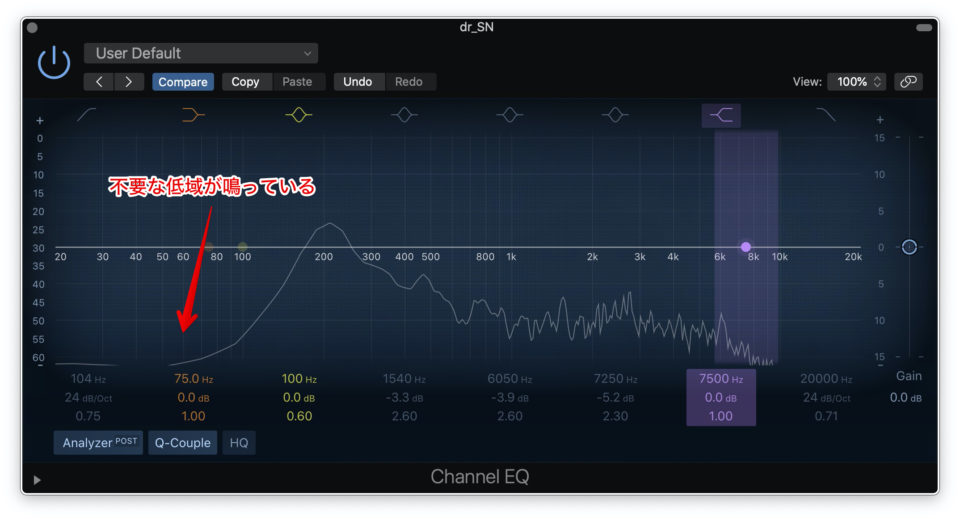The width and height of the screenshot is (960, 519).
Task: Toggle the Analyzer POST button
Action: point(99,443)
